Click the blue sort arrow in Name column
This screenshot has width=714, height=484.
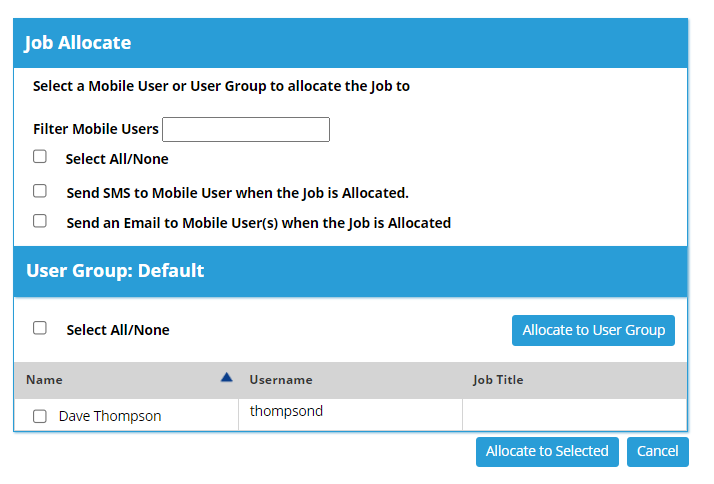[x=227, y=377]
